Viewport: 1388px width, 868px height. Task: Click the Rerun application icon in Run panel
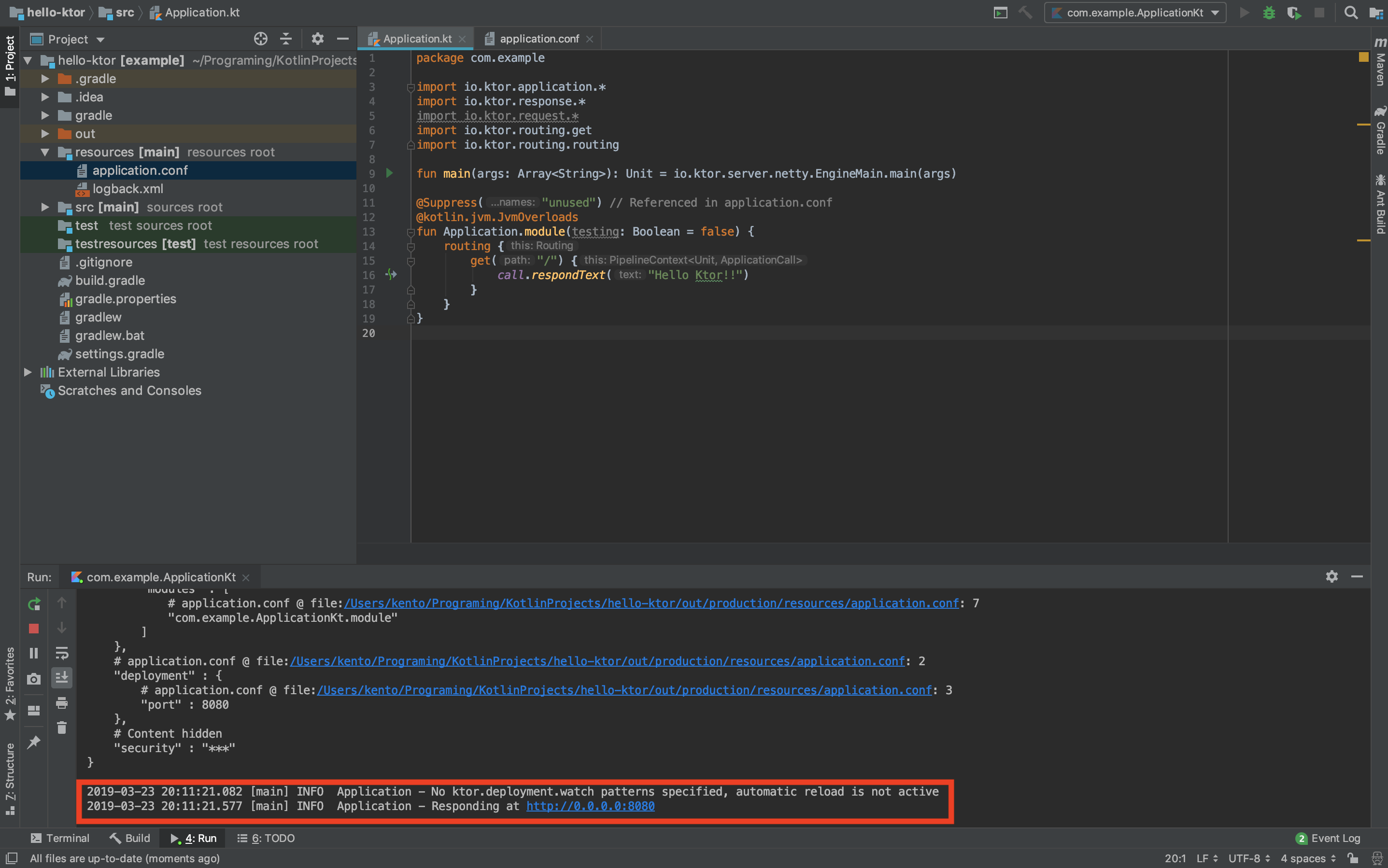point(34,604)
